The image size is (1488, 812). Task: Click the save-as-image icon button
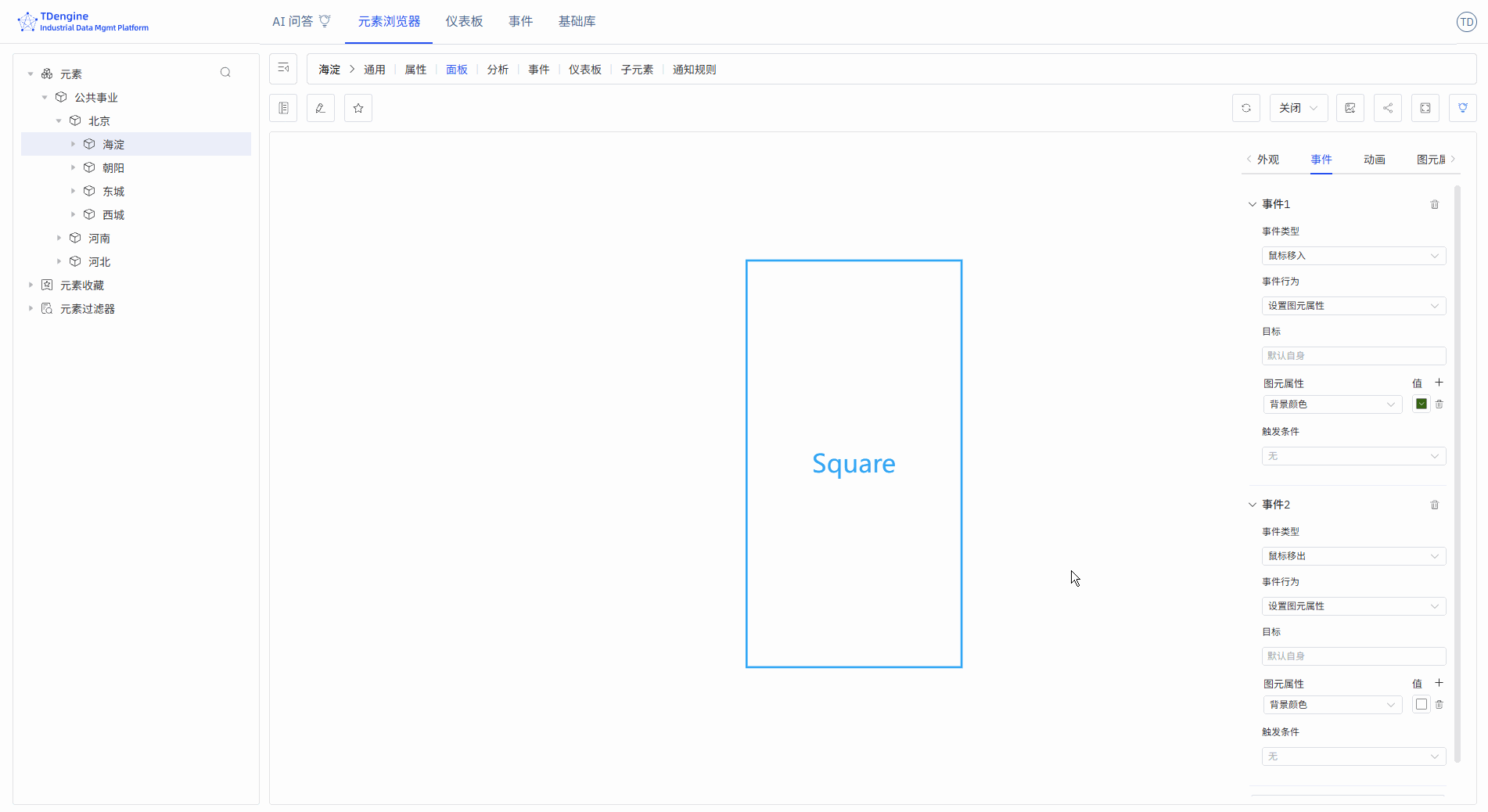(x=1350, y=108)
